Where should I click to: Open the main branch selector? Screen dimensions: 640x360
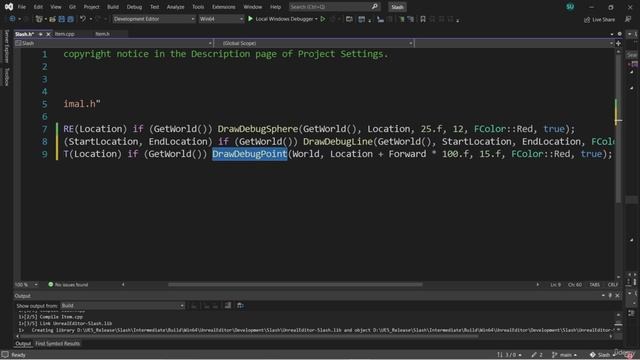coord(563,355)
